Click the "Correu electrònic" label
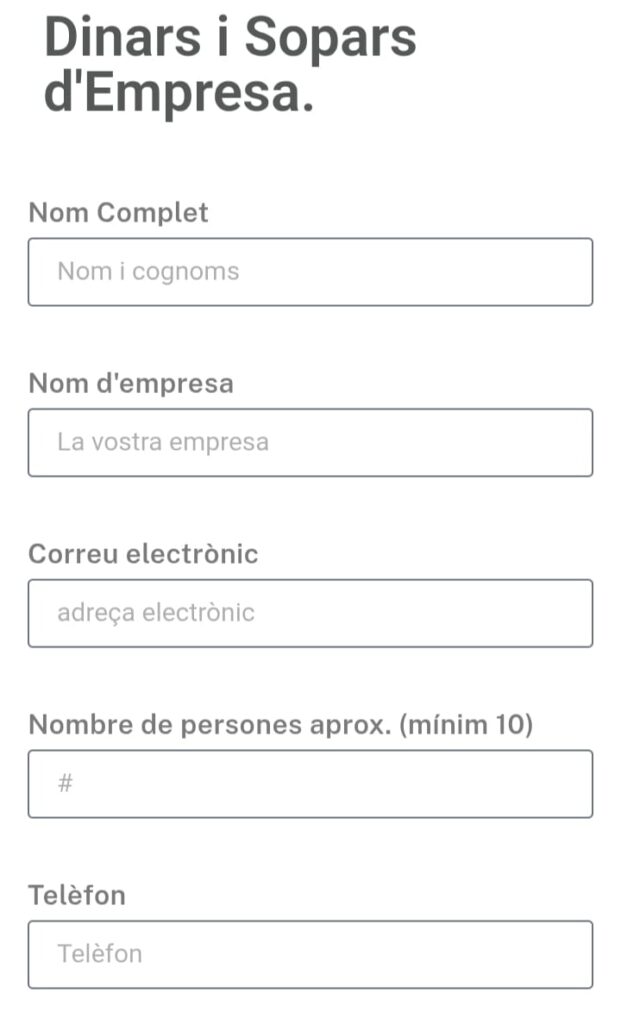This screenshot has width=621, height=1024. (143, 554)
